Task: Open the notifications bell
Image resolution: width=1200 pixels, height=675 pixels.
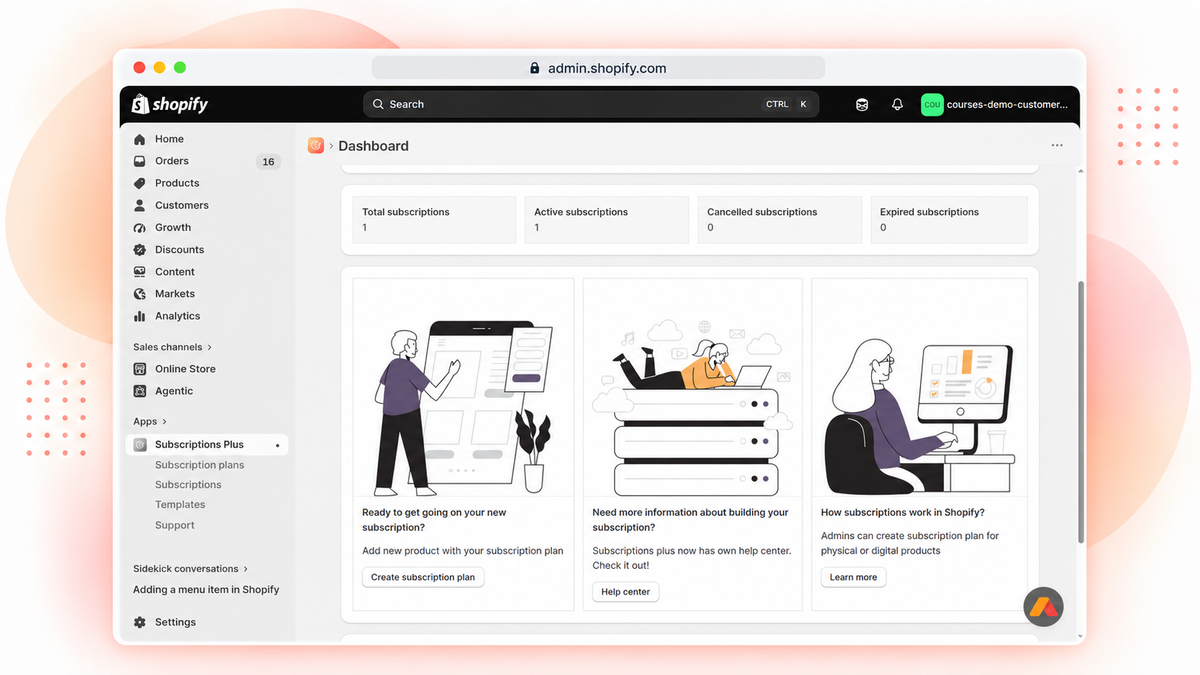Action: [x=897, y=104]
